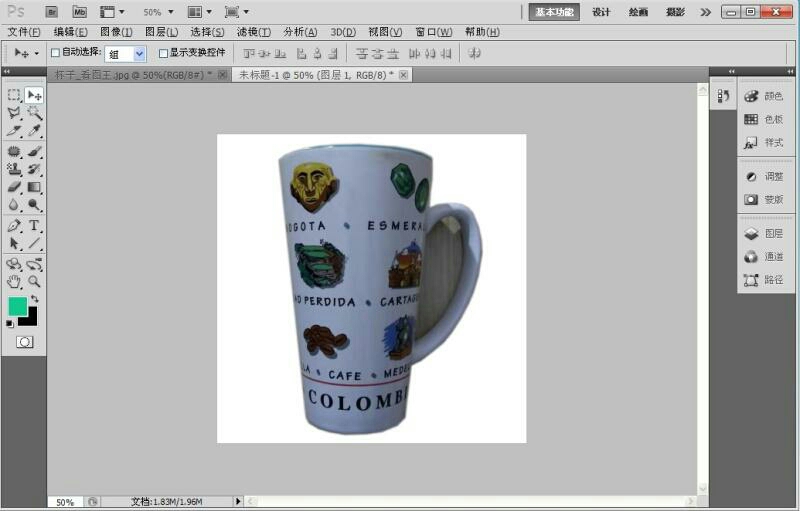Toggle Quick Mask mode button
Viewport: 800px width, 511px height.
coord(24,342)
